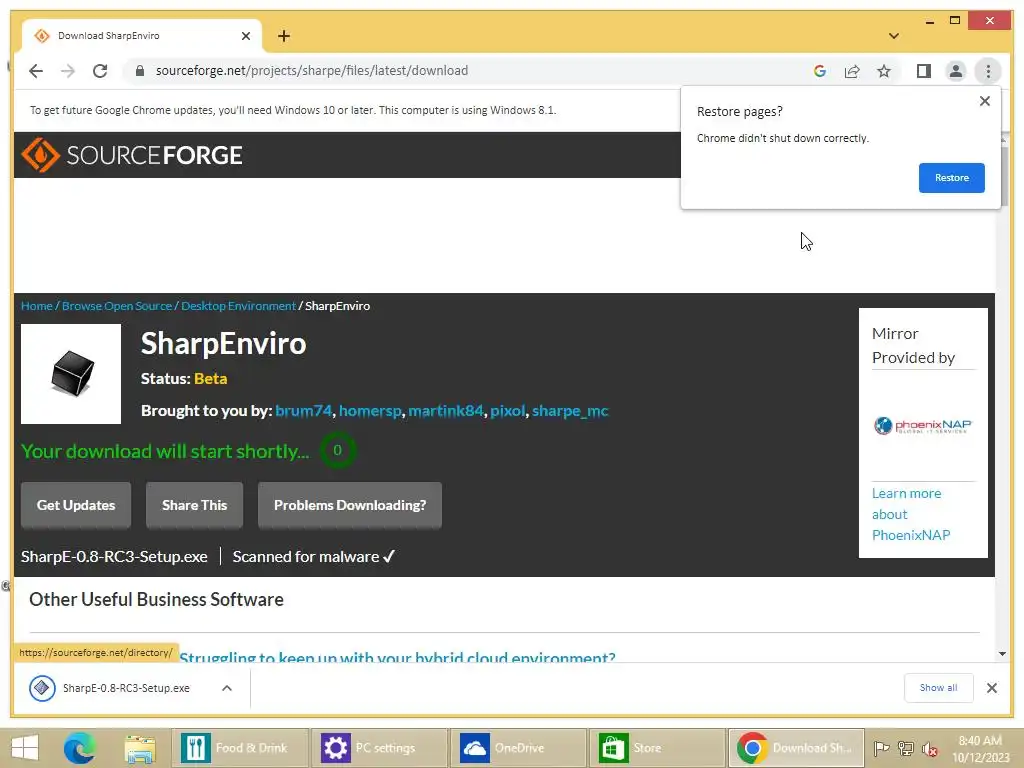Share this page via share icon
This screenshot has width=1024, height=768.
(x=852, y=71)
